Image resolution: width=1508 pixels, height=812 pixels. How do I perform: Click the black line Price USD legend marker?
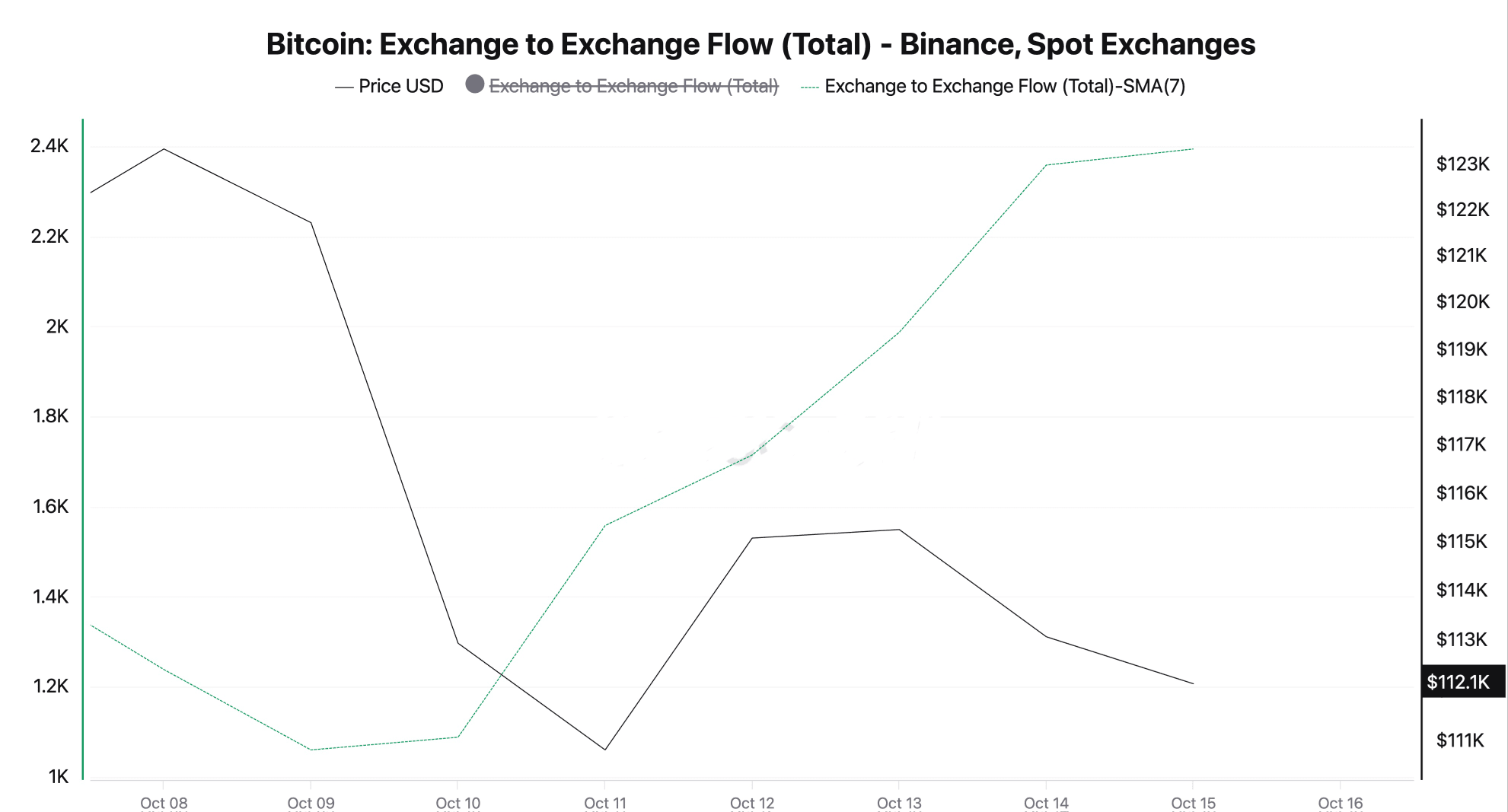[344, 88]
